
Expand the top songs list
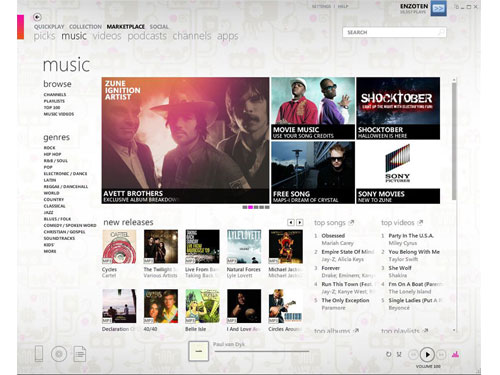[x=351, y=222]
